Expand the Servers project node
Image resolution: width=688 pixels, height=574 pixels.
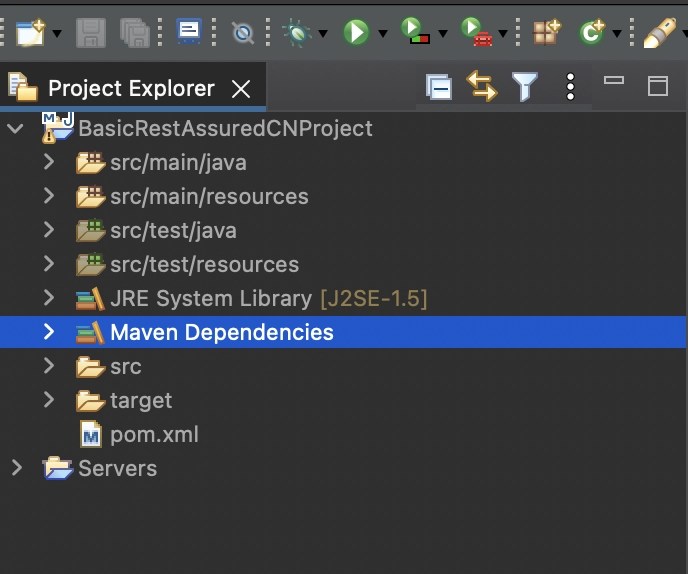[x=17, y=468]
